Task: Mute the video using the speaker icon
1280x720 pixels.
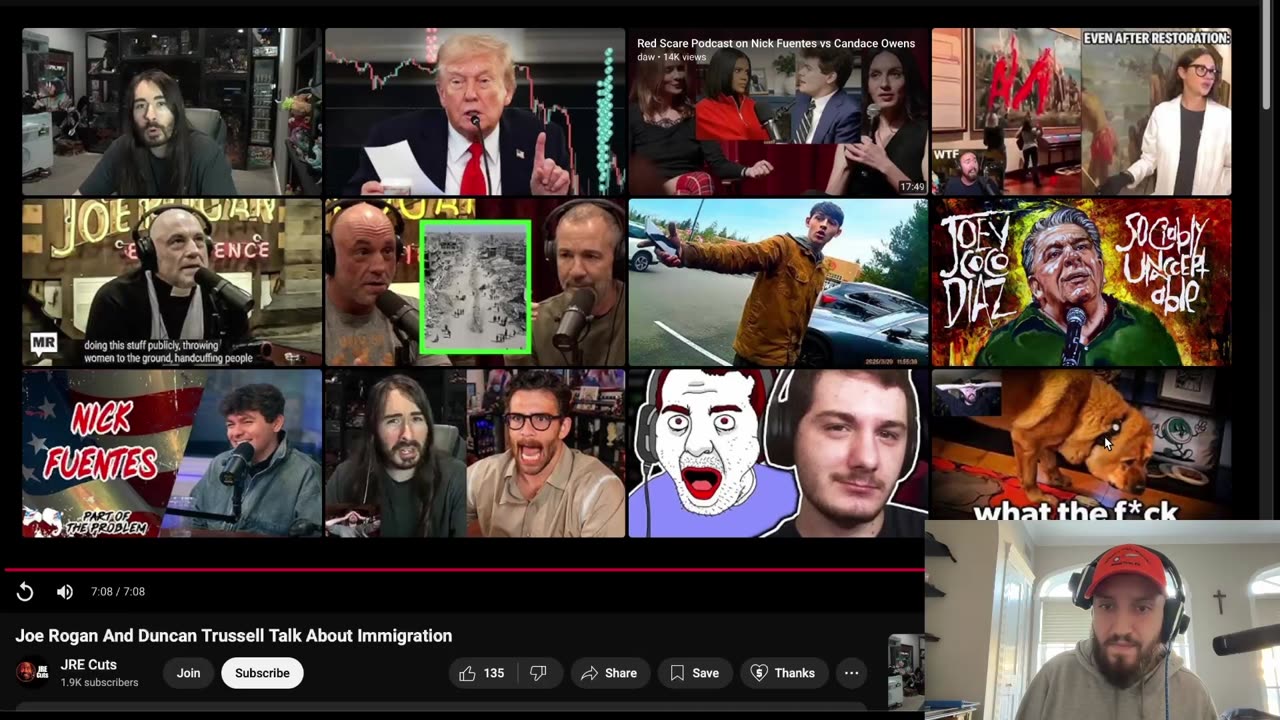Action: [65, 592]
